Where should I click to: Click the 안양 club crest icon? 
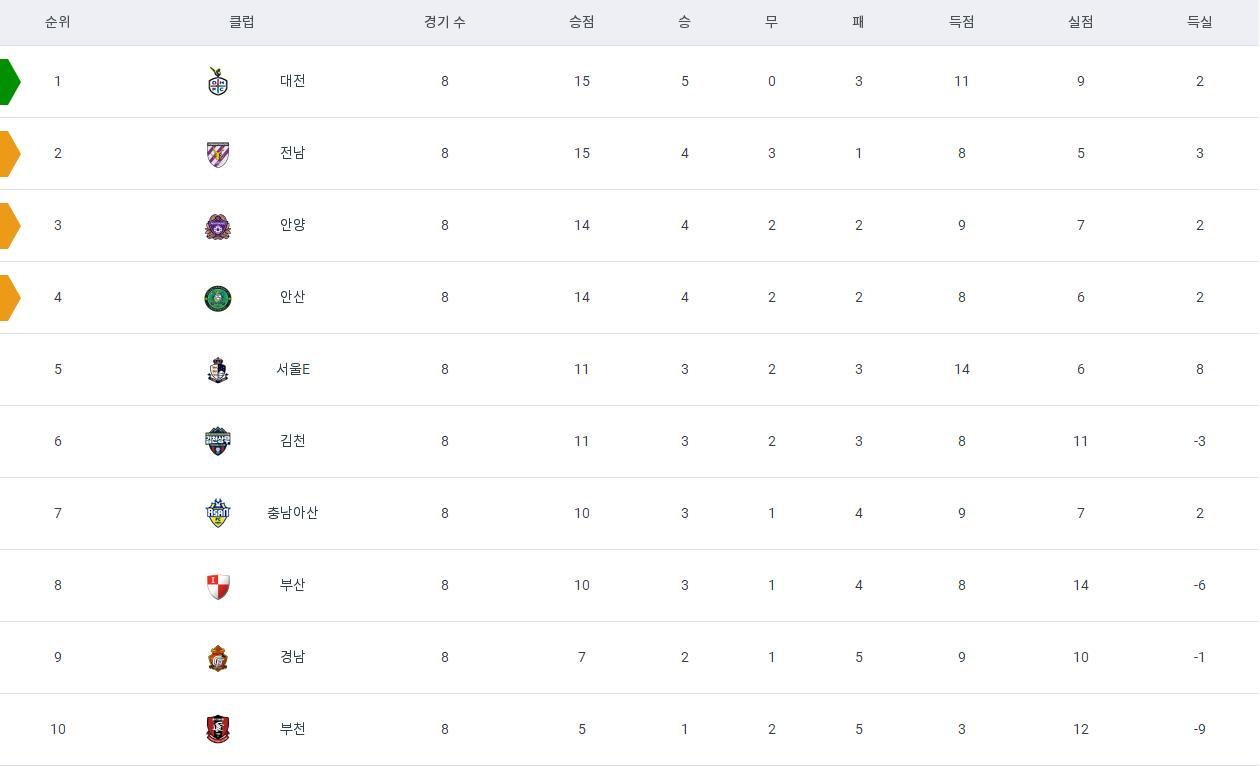click(x=218, y=226)
